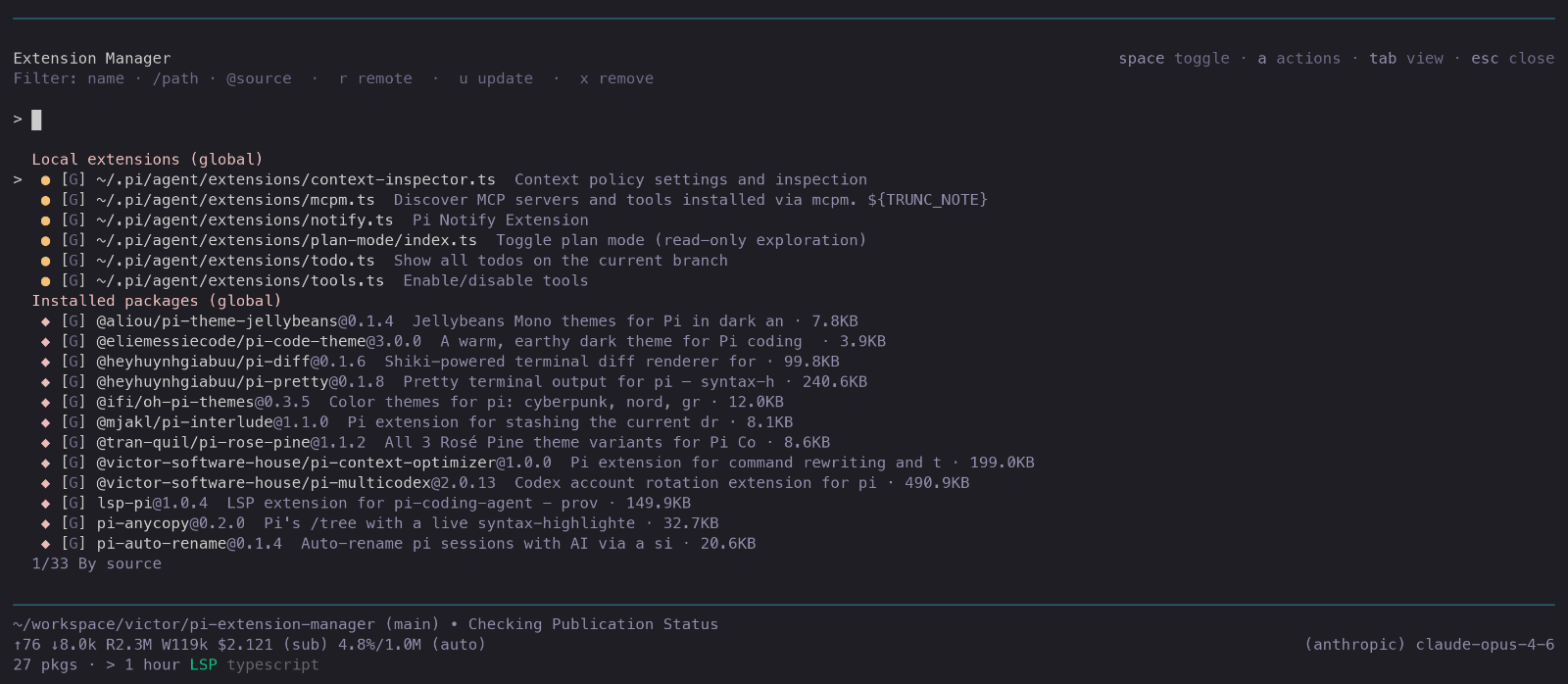Select @aliou/pi-theme-jellybeans@0.1.4 package
1568x684 pixels.
[245, 321]
